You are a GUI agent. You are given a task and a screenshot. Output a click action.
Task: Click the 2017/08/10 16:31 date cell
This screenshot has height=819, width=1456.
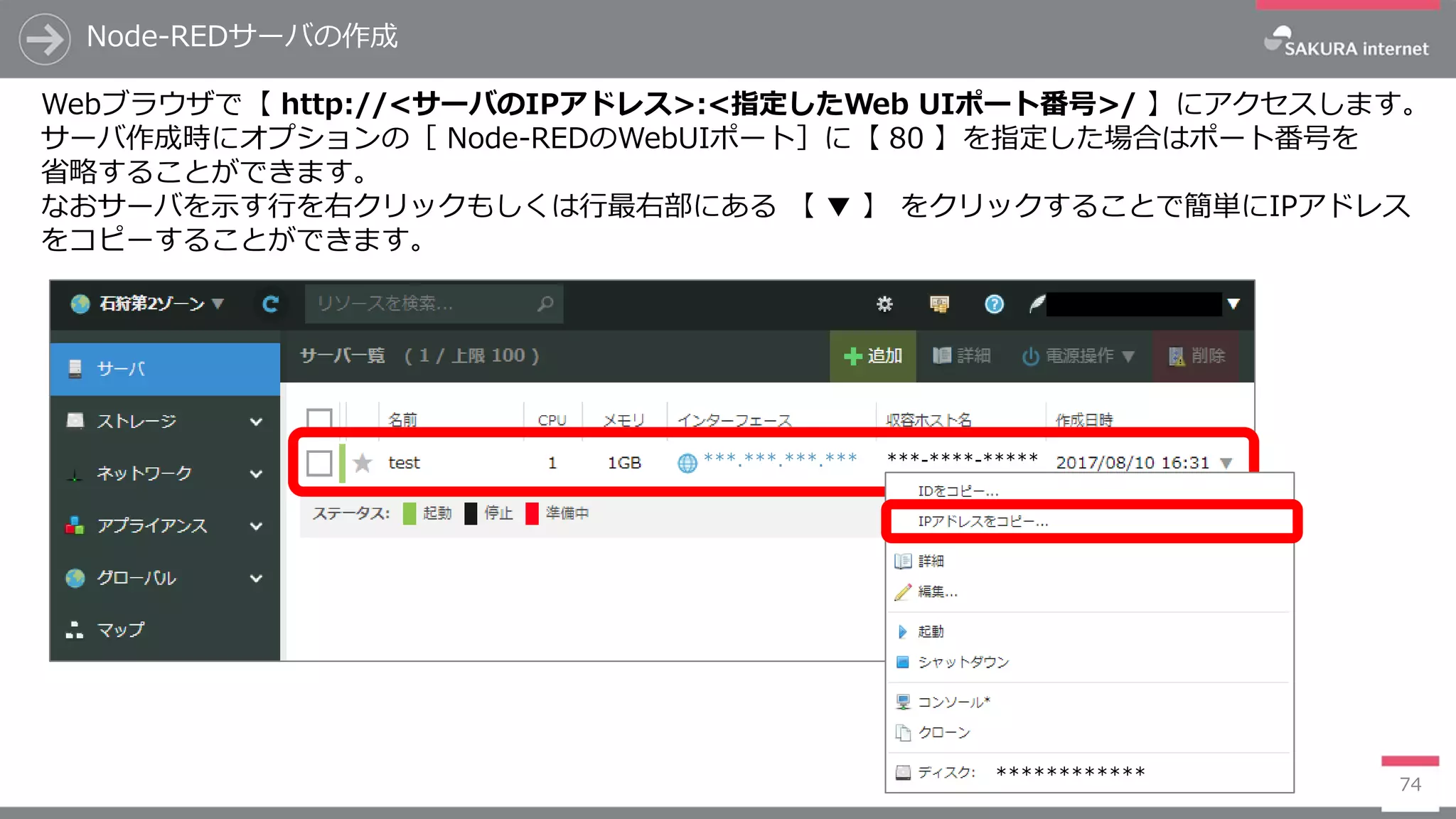click(1133, 463)
